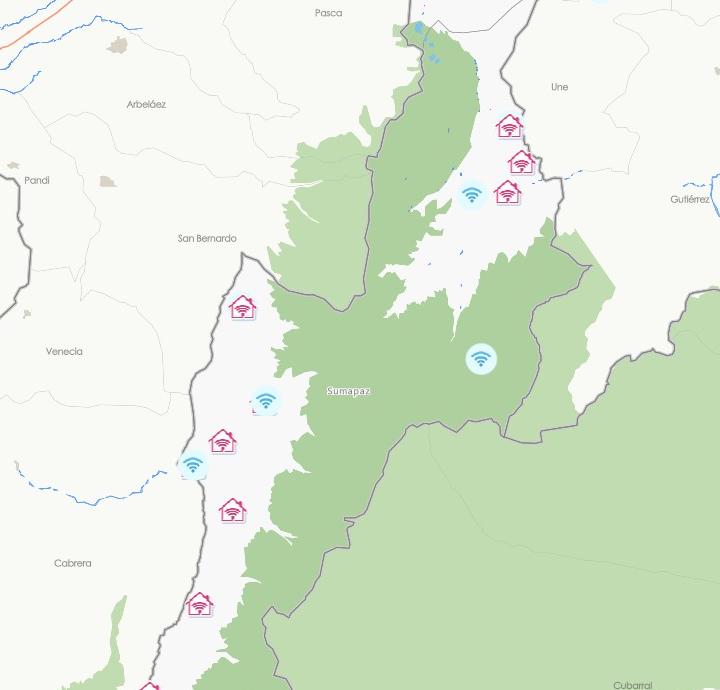Open the pink house Wi-Fi icon closest to Cabrera

tap(200, 604)
